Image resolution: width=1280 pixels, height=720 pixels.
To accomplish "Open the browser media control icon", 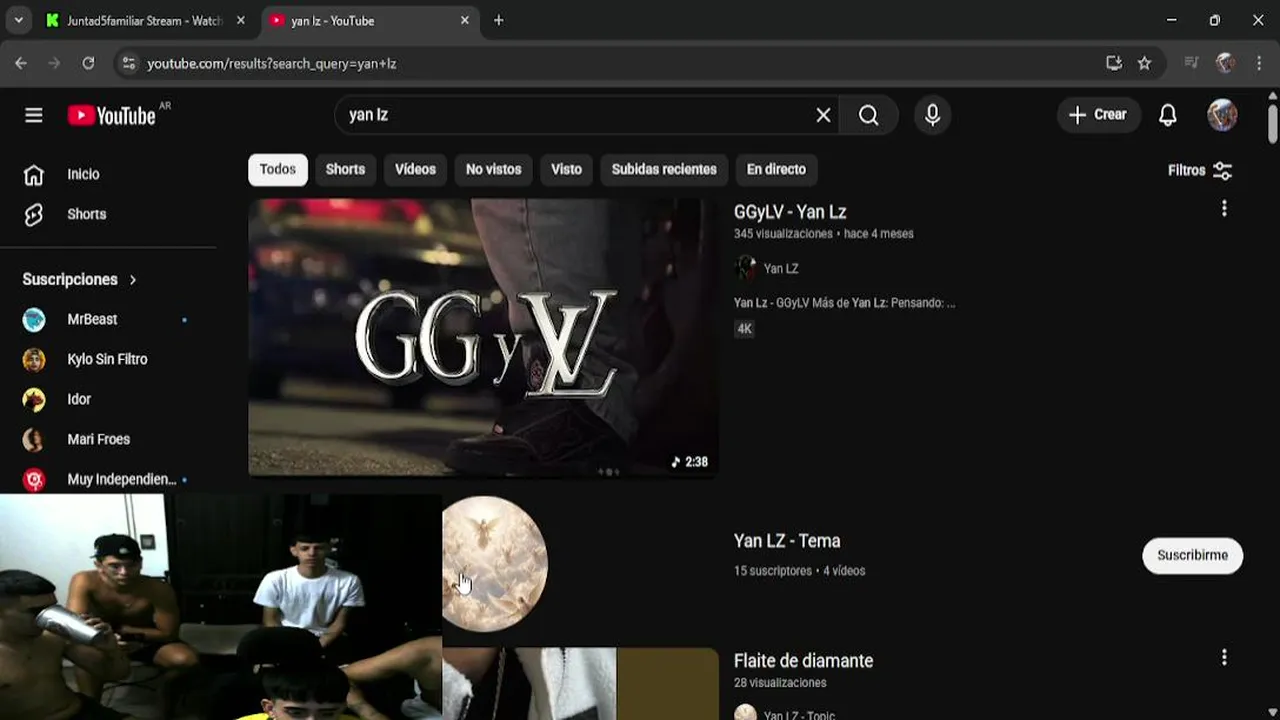I will [x=1191, y=63].
